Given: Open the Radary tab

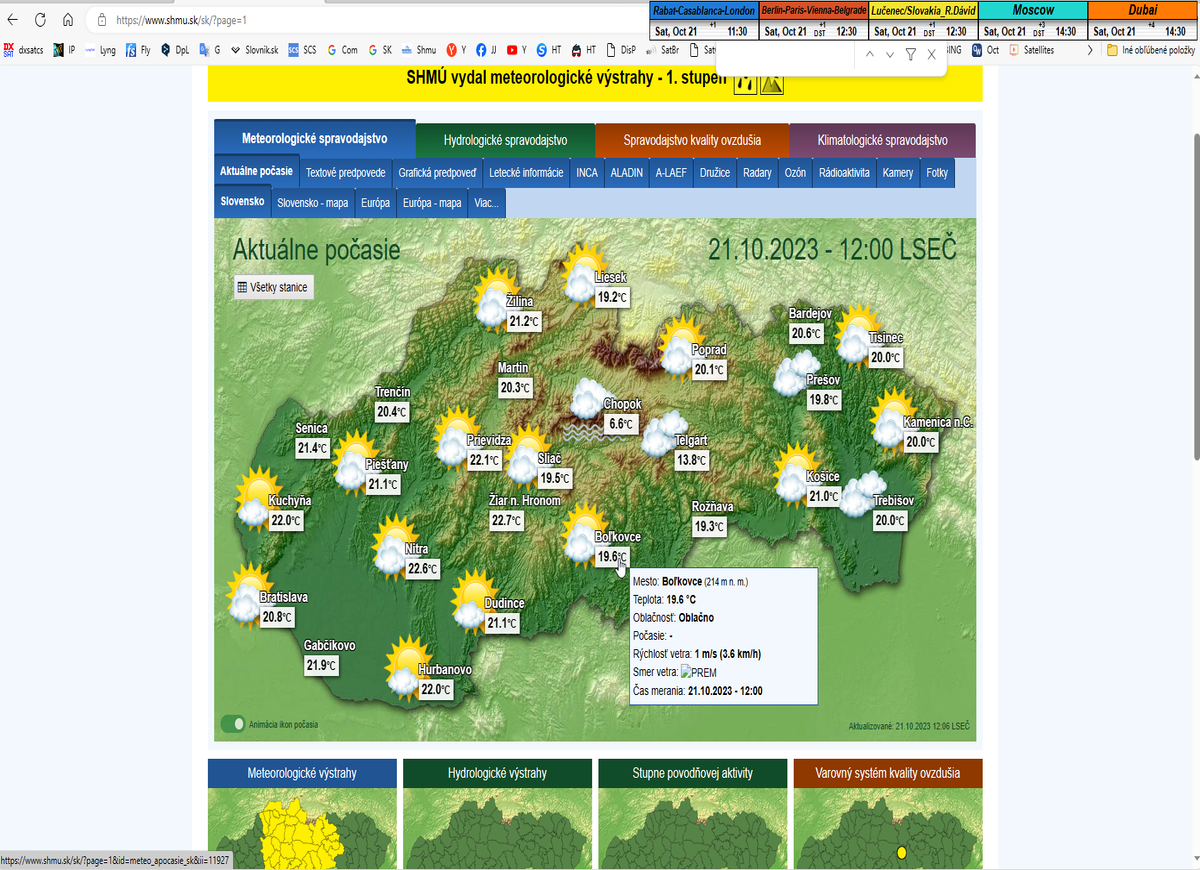Looking at the screenshot, I should point(757,172).
